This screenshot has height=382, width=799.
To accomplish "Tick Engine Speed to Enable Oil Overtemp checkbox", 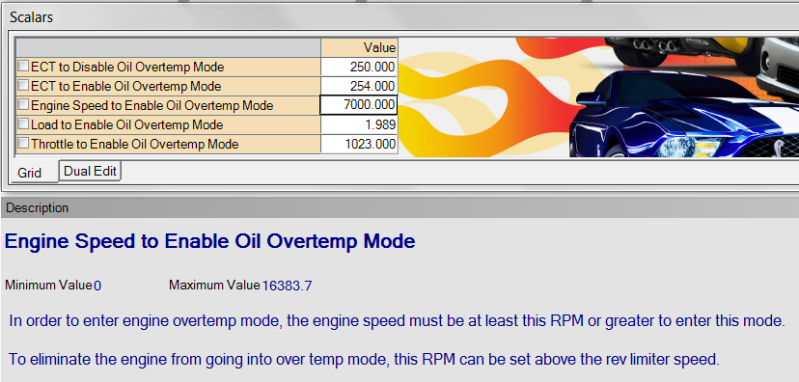I will (x=23, y=105).
